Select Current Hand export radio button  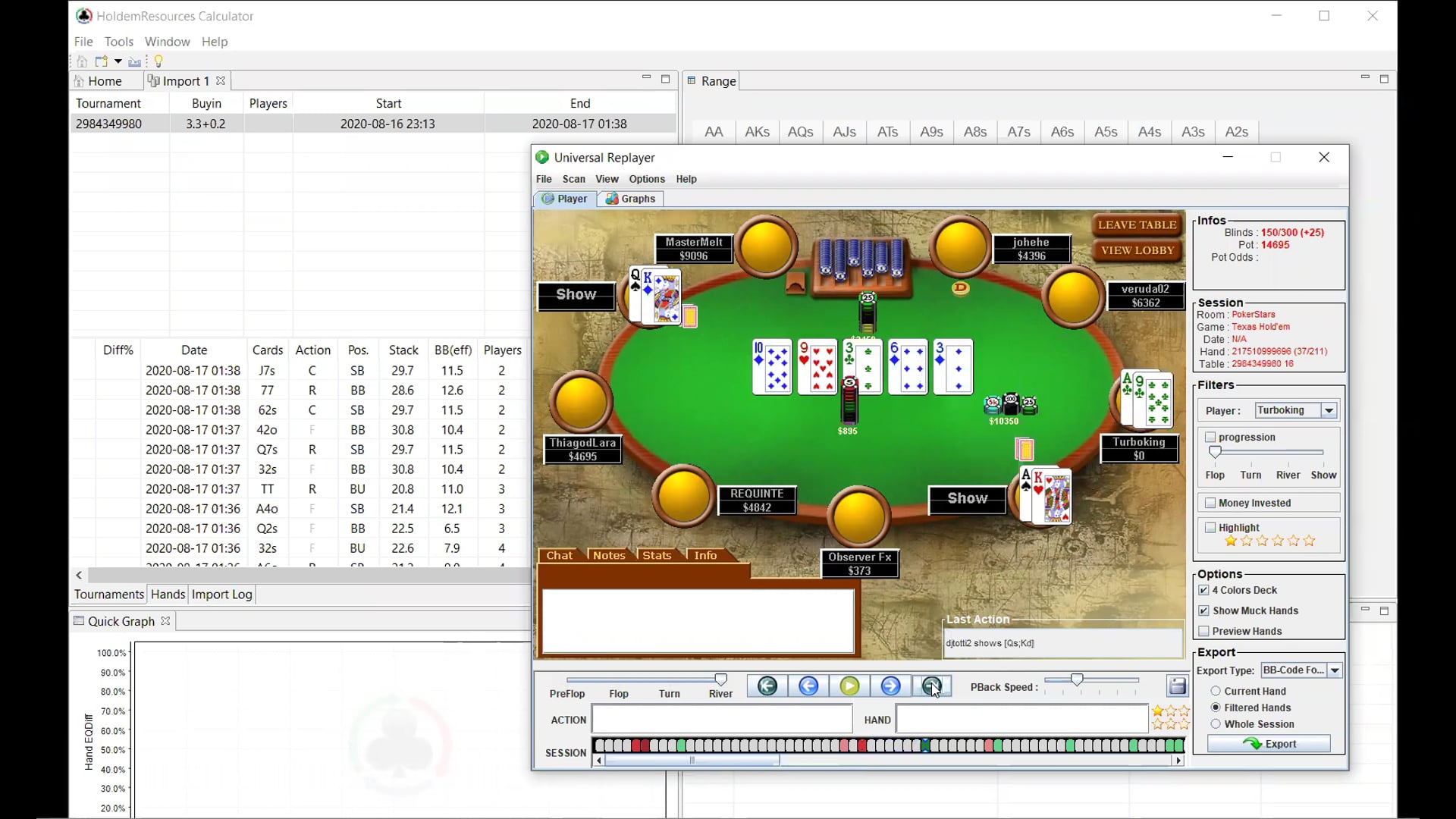(x=1216, y=691)
